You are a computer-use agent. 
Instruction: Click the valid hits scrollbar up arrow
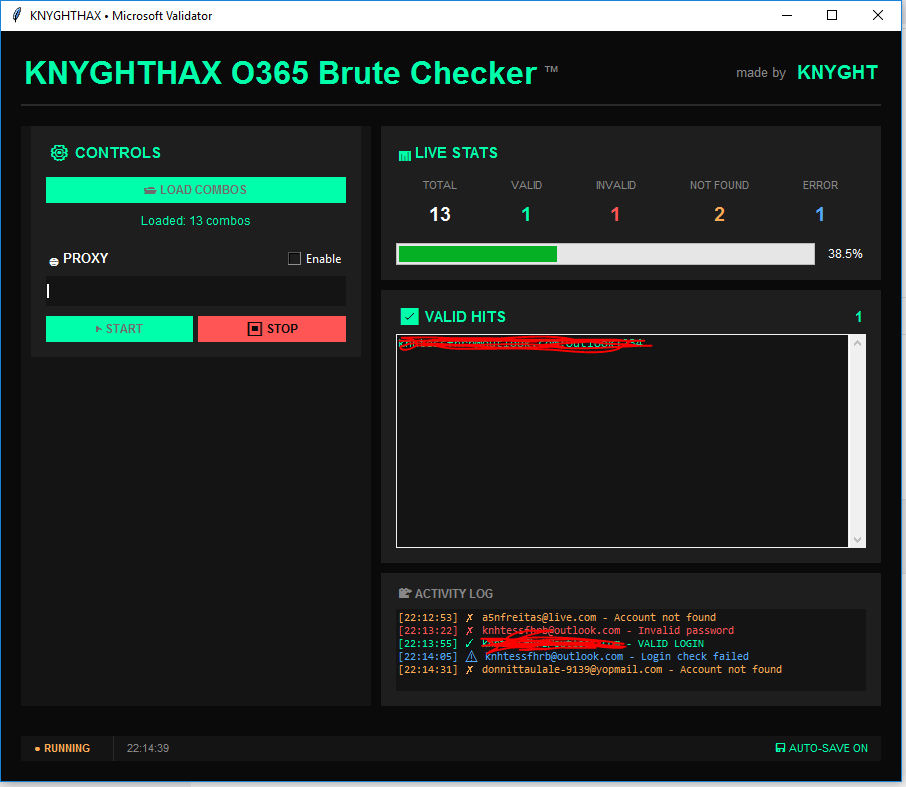857,343
